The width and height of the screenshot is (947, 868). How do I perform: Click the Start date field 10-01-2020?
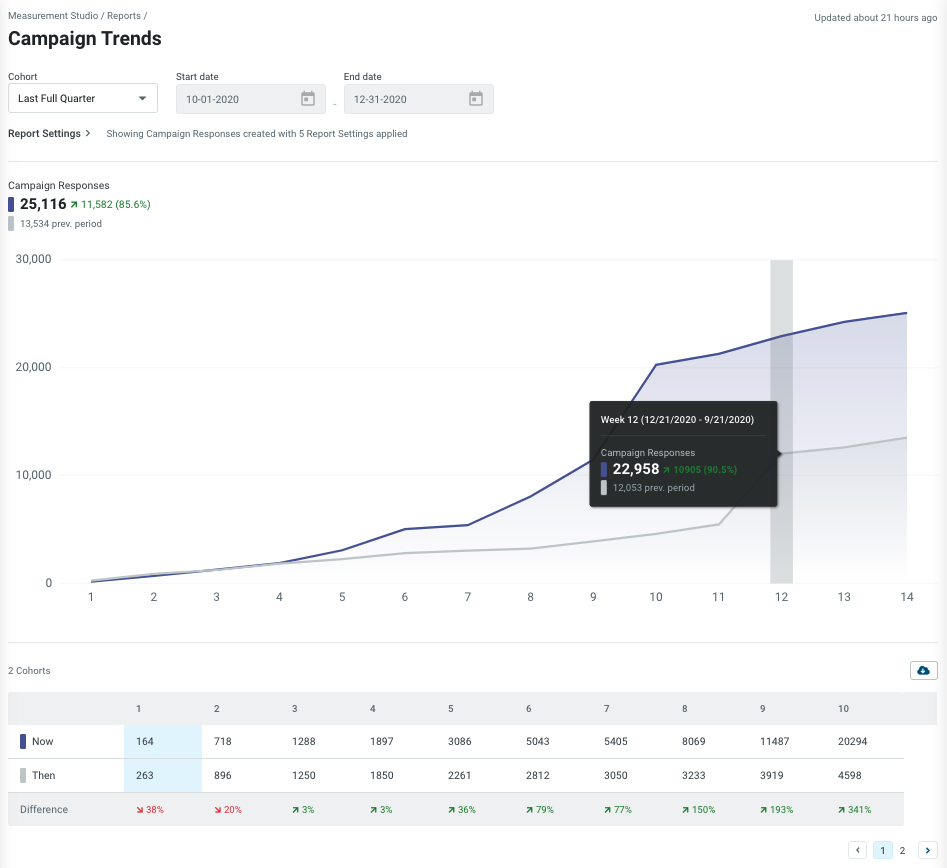pos(251,98)
